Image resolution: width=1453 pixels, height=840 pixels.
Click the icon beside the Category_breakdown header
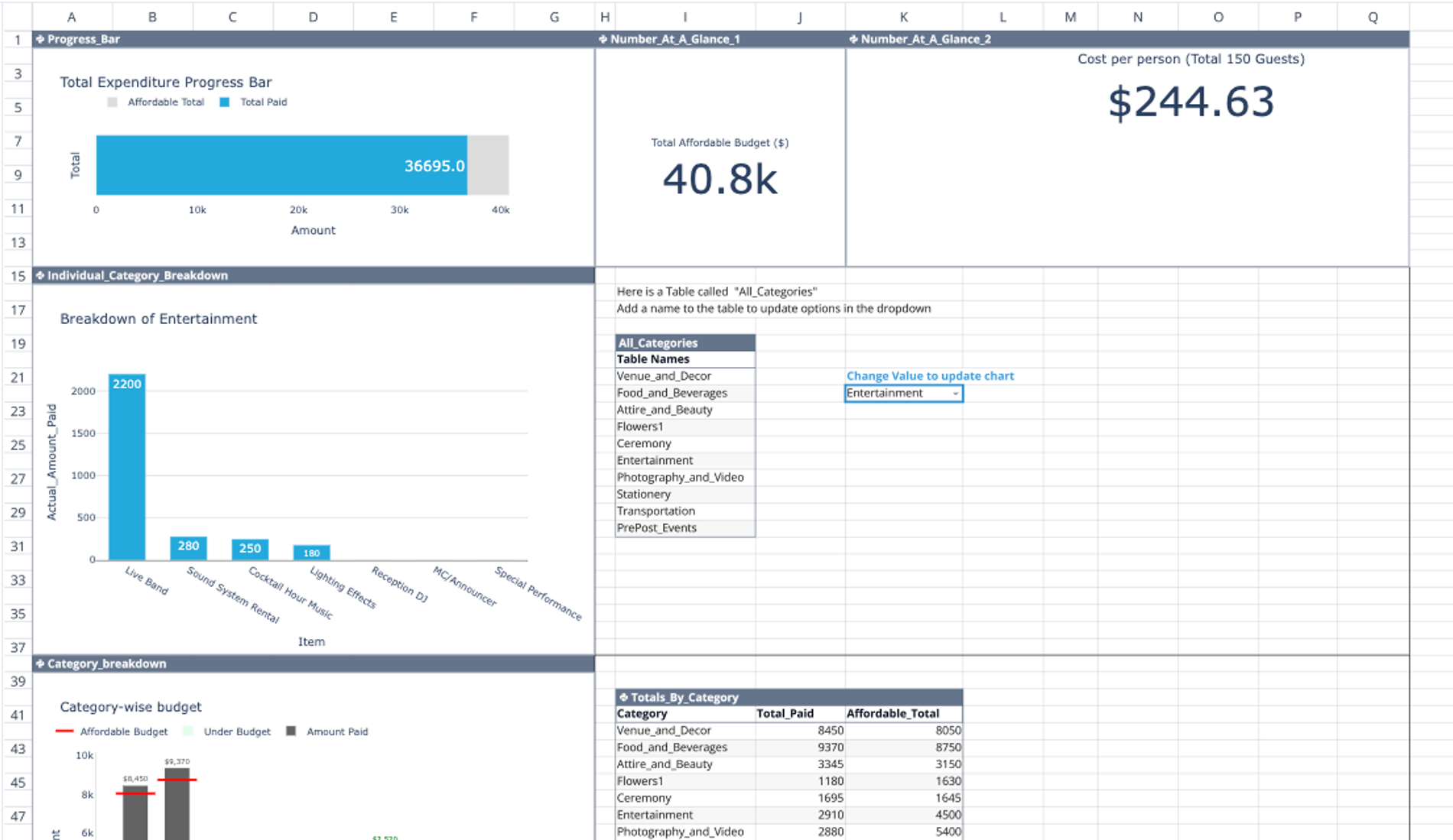(40, 663)
